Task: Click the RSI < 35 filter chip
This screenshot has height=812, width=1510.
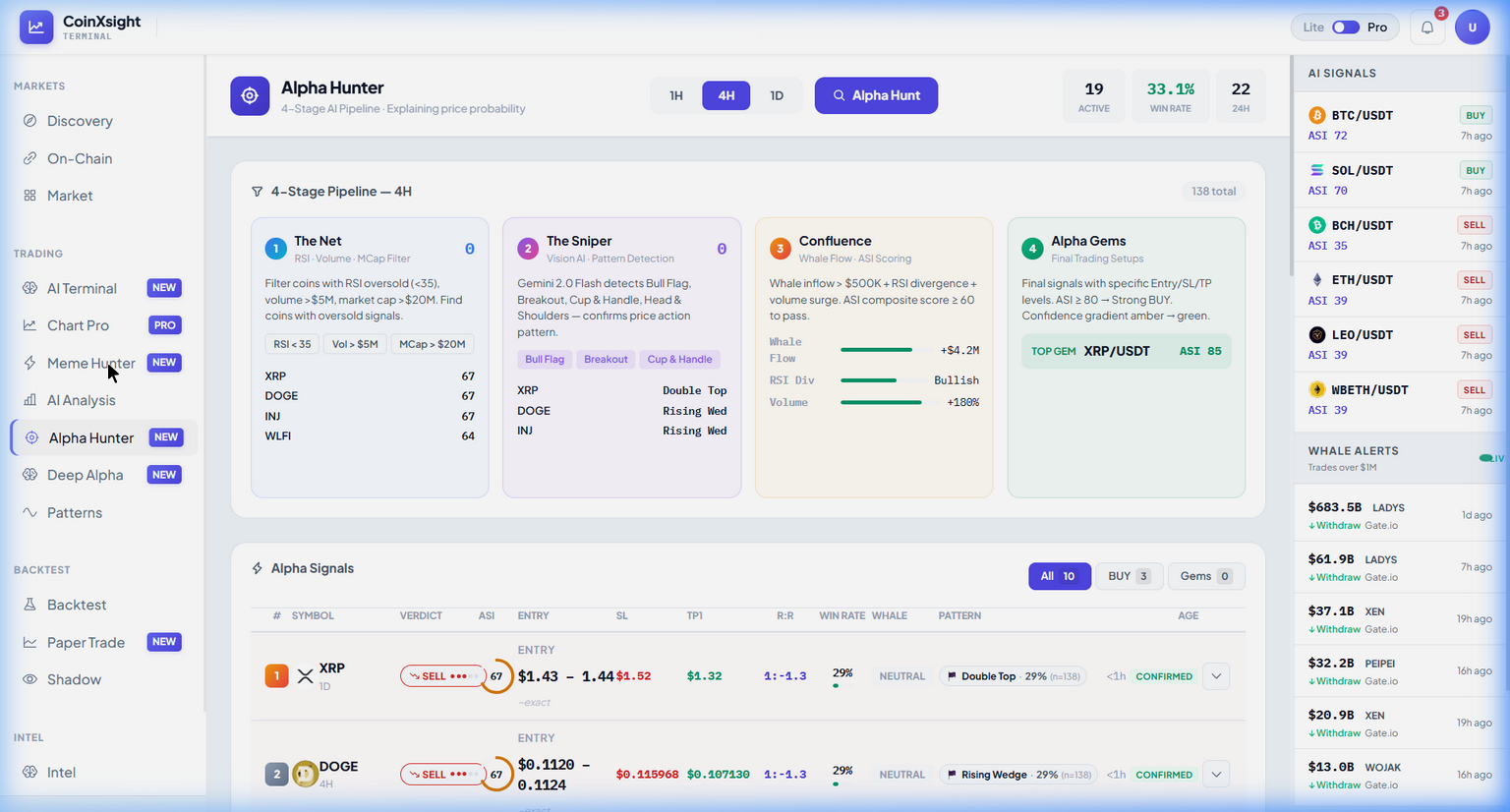Action: tap(293, 344)
